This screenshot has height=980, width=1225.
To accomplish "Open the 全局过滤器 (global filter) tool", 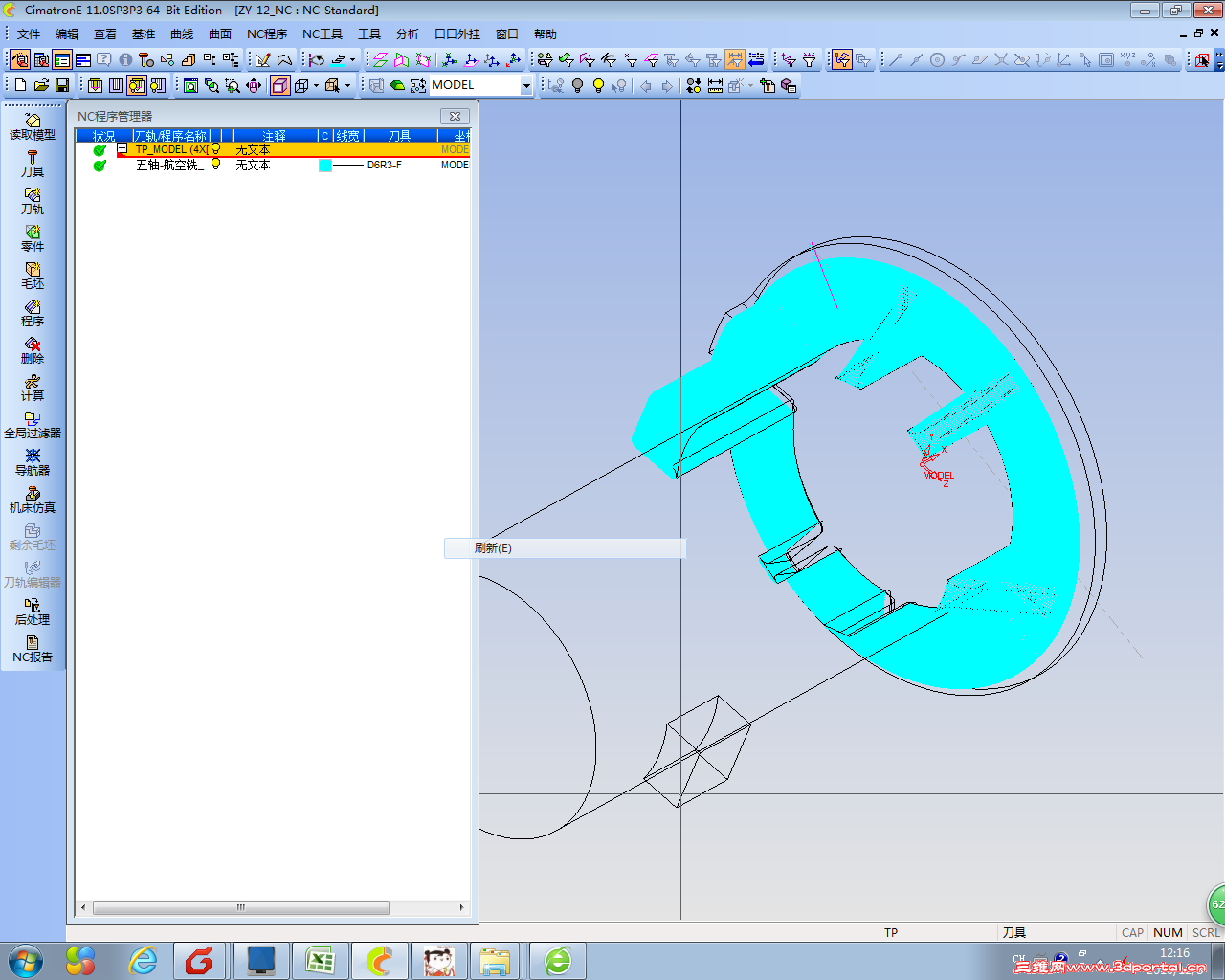I will [33, 426].
